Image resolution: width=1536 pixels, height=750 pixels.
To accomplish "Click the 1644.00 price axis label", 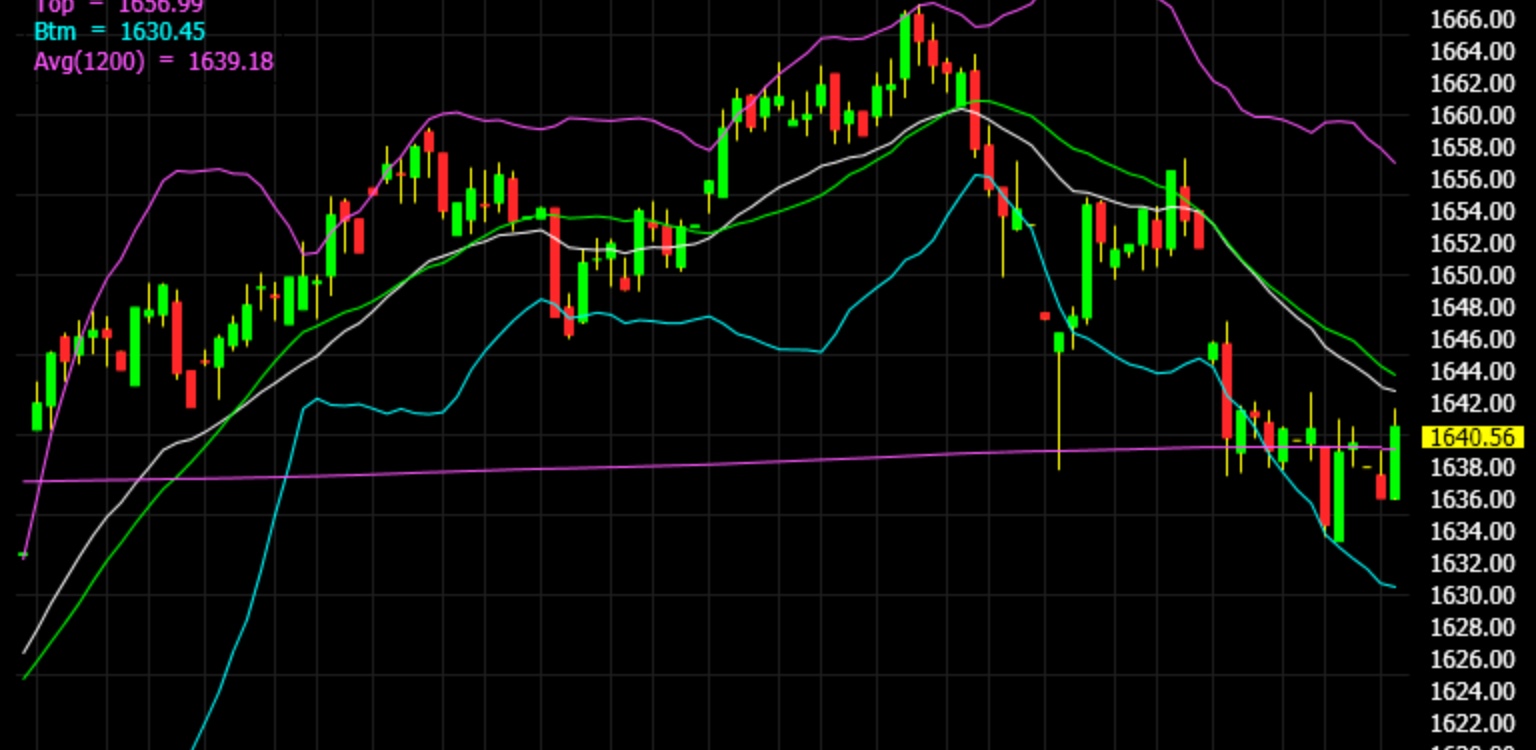I will [x=1473, y=371].
